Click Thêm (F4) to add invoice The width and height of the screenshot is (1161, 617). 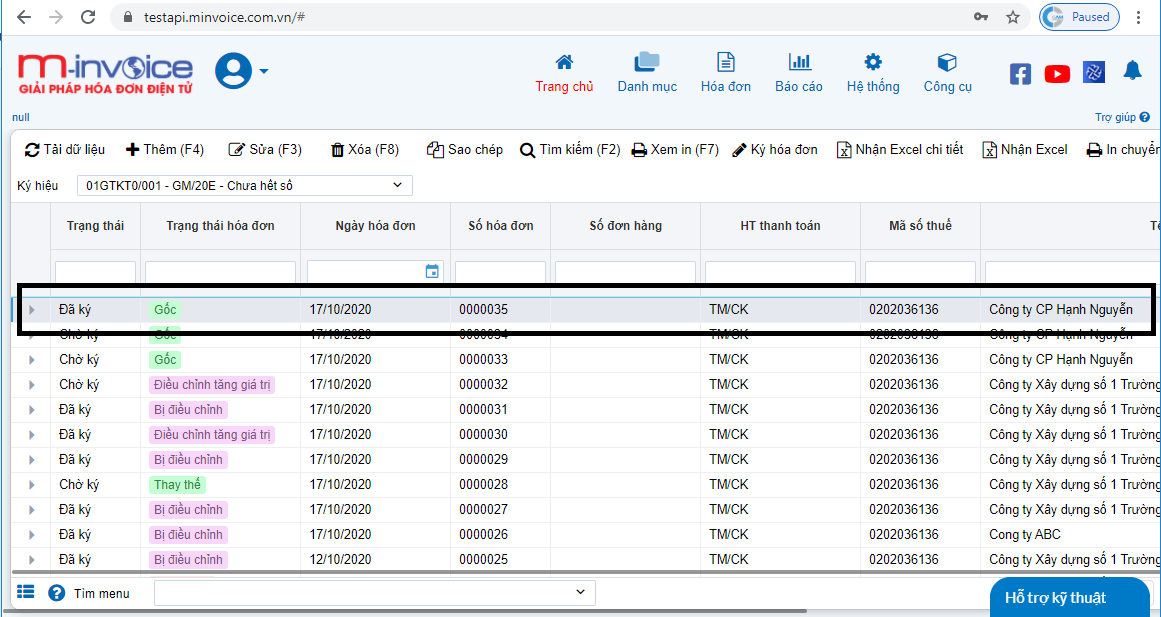coord(164,150)
